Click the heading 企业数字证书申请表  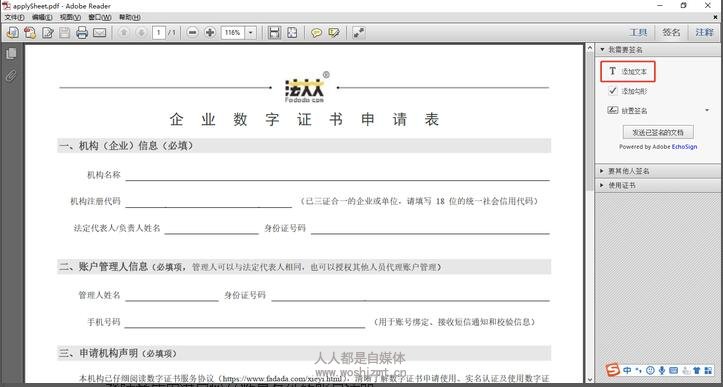click(304, 119)
